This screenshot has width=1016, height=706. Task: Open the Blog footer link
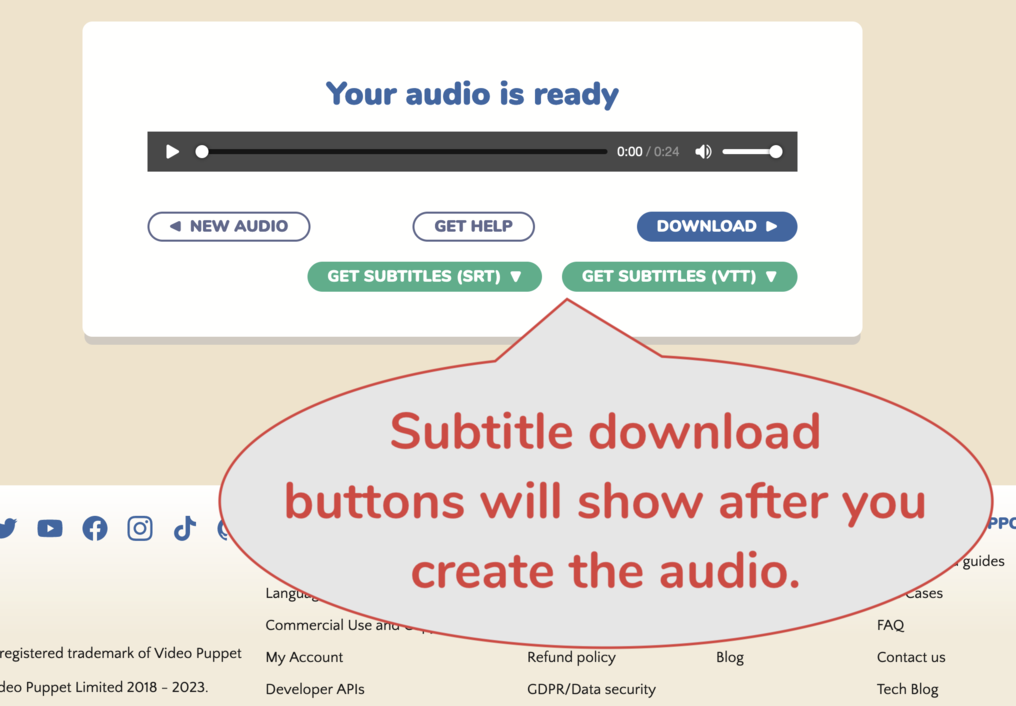coord(730,657)
